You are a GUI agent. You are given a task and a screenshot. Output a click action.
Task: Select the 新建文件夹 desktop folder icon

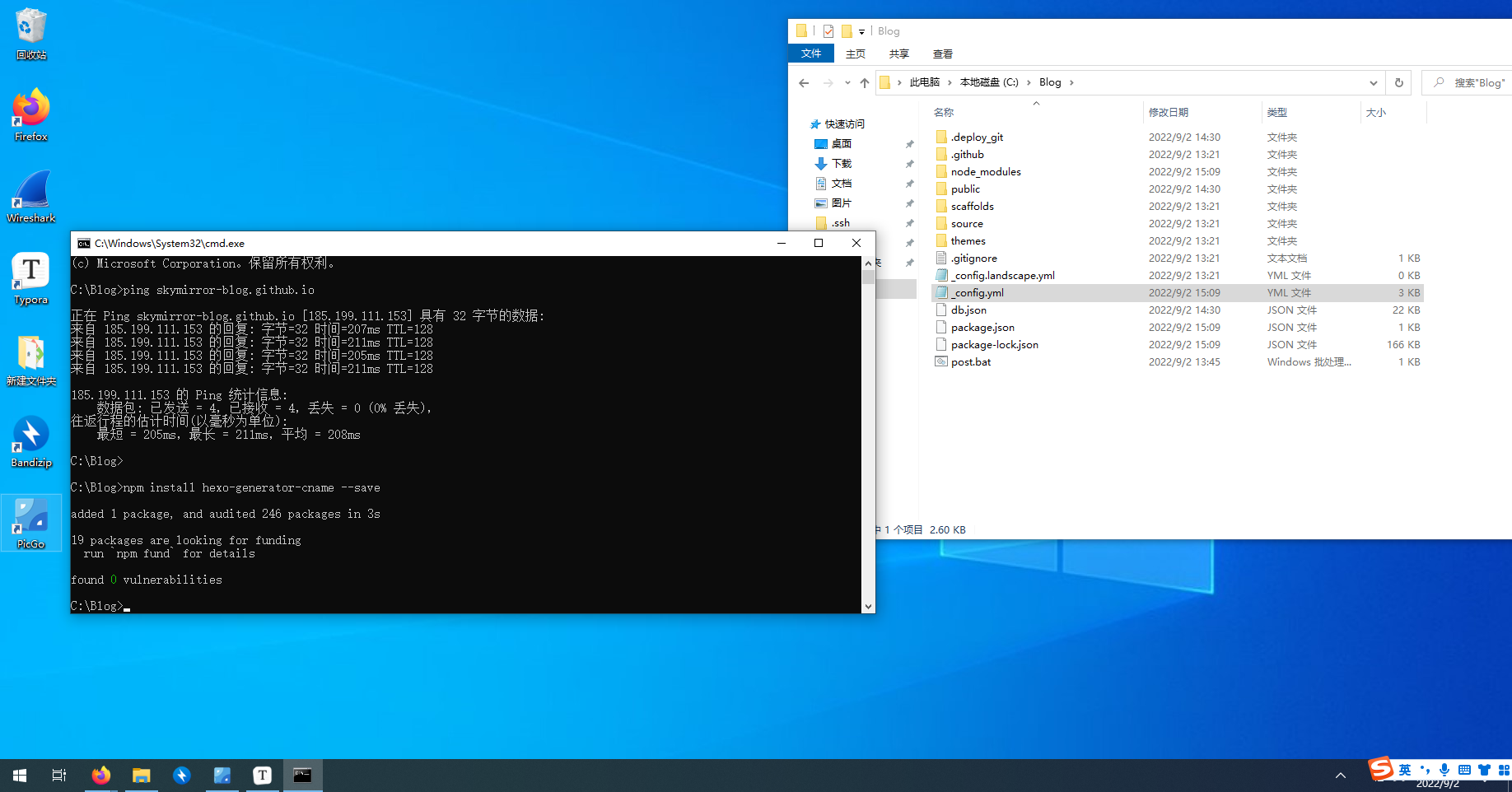pos(31,360)
